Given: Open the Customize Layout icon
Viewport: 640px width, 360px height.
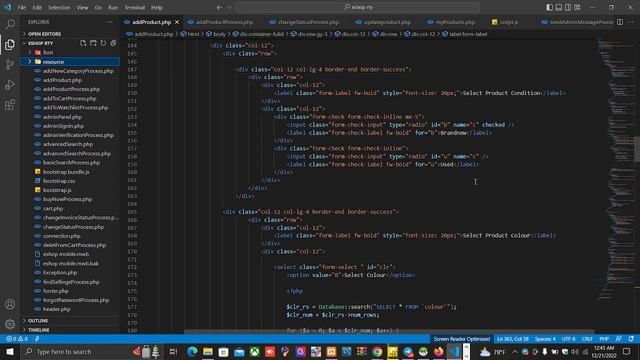Looking at the screenshot, I should [577, 7].
